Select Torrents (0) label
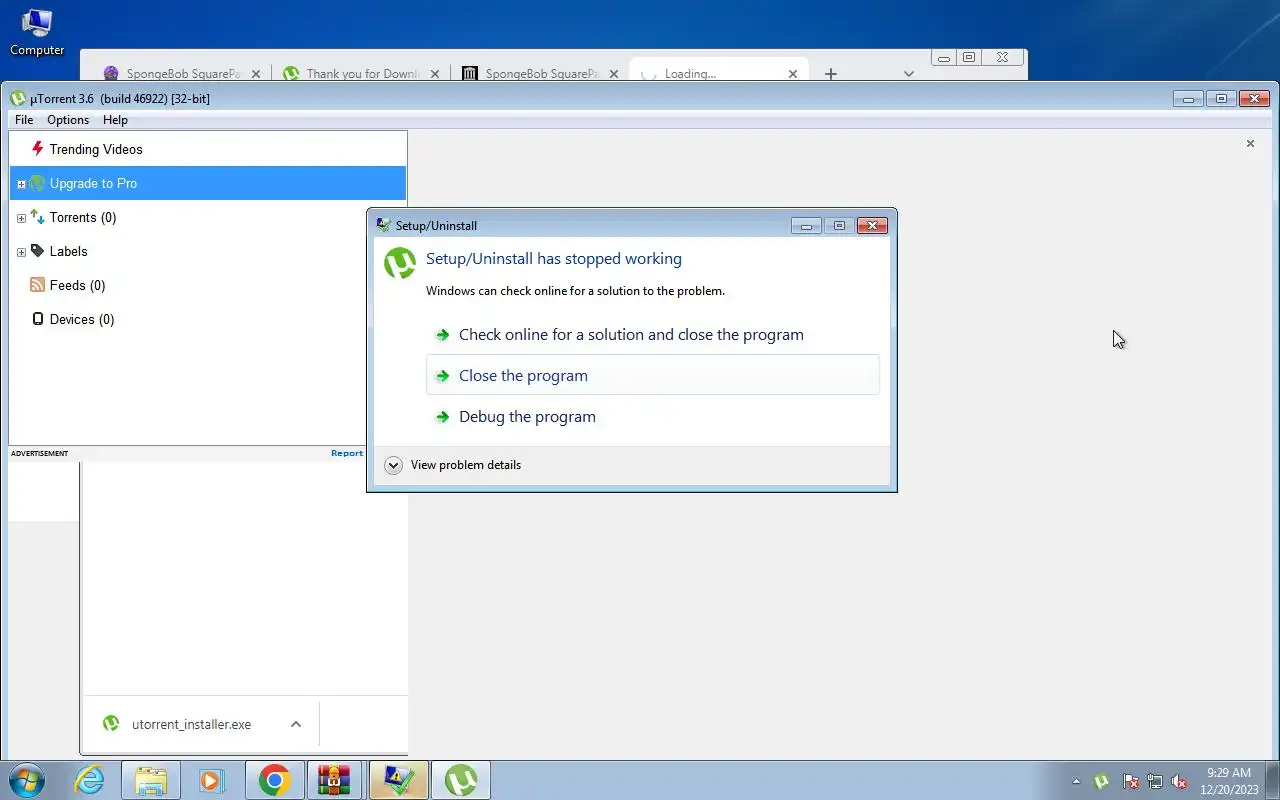The image size is (1280, 800). [x=83, y=217]
